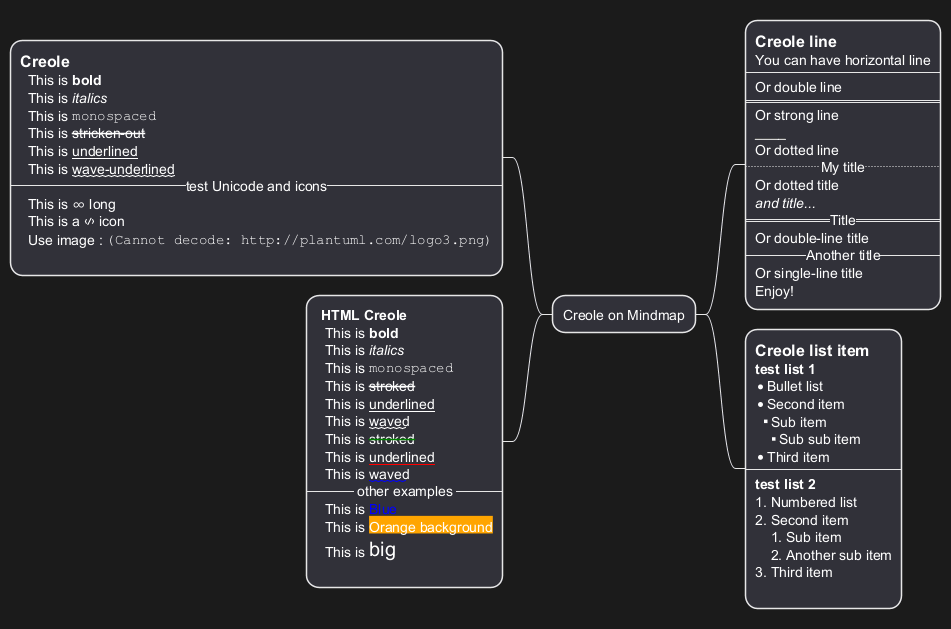951x629 pixels.
Task: Click the "Another title" single-line separator
Action: [842, 256]
